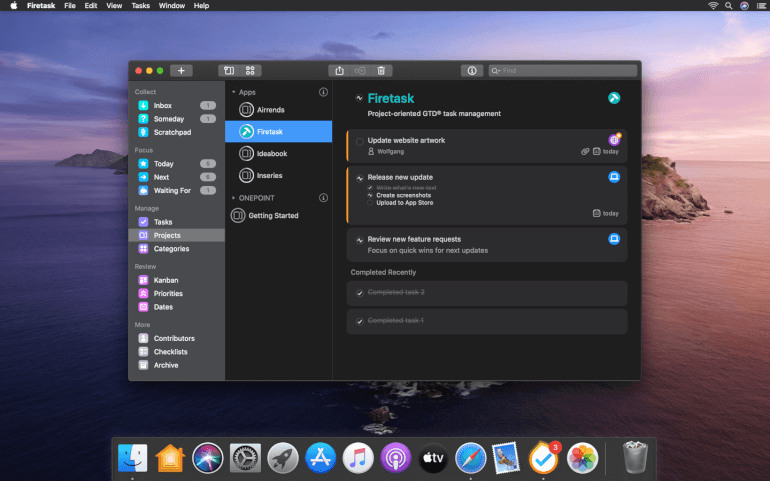Select the Firetask project in the list
The height and width of the screenshot is (481, 770).
click(278, 132)
